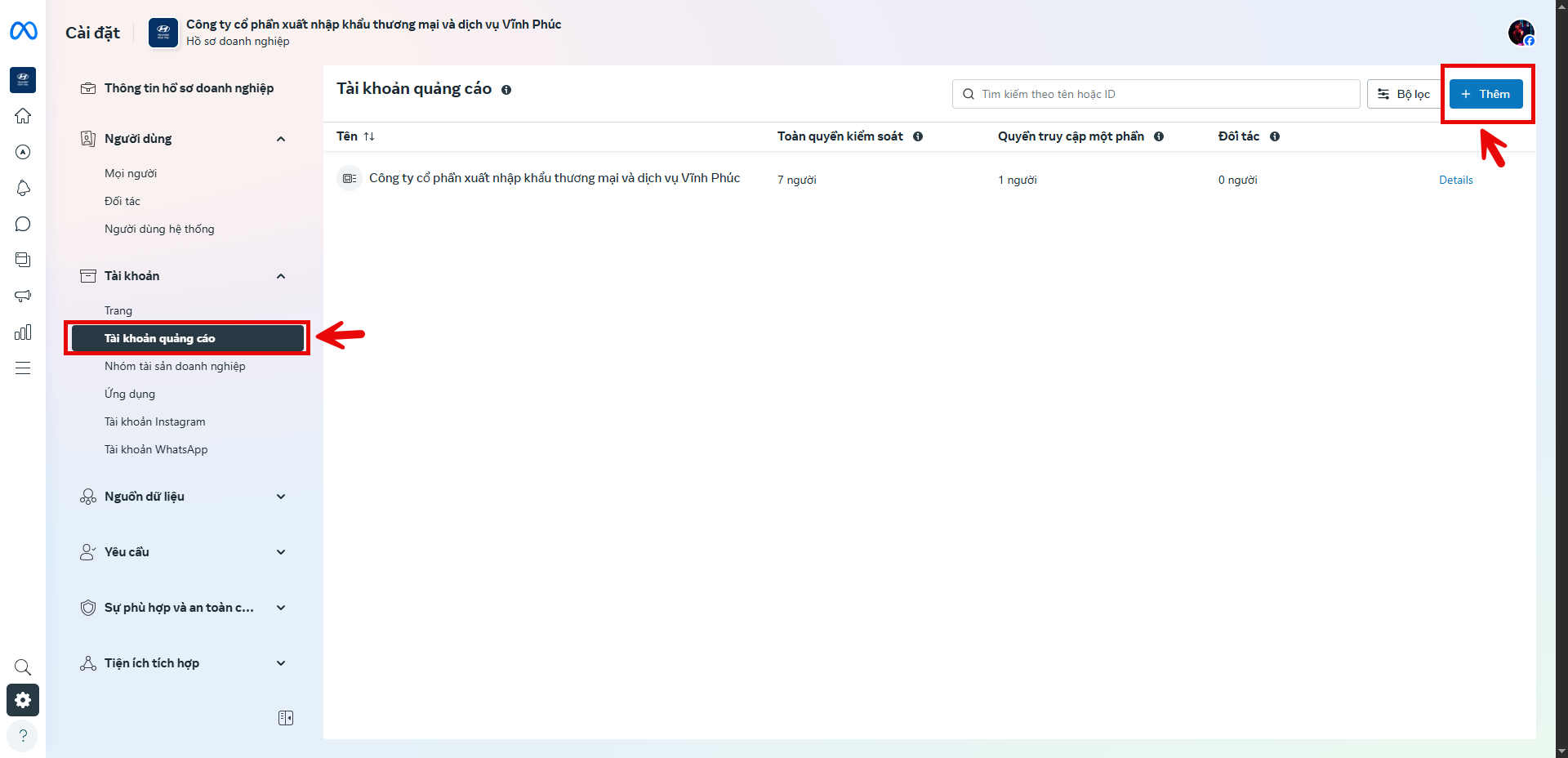Open notifications bell icon
Image resolution: width=1568 pixels, height=758 pixels.
click(23, 188)
